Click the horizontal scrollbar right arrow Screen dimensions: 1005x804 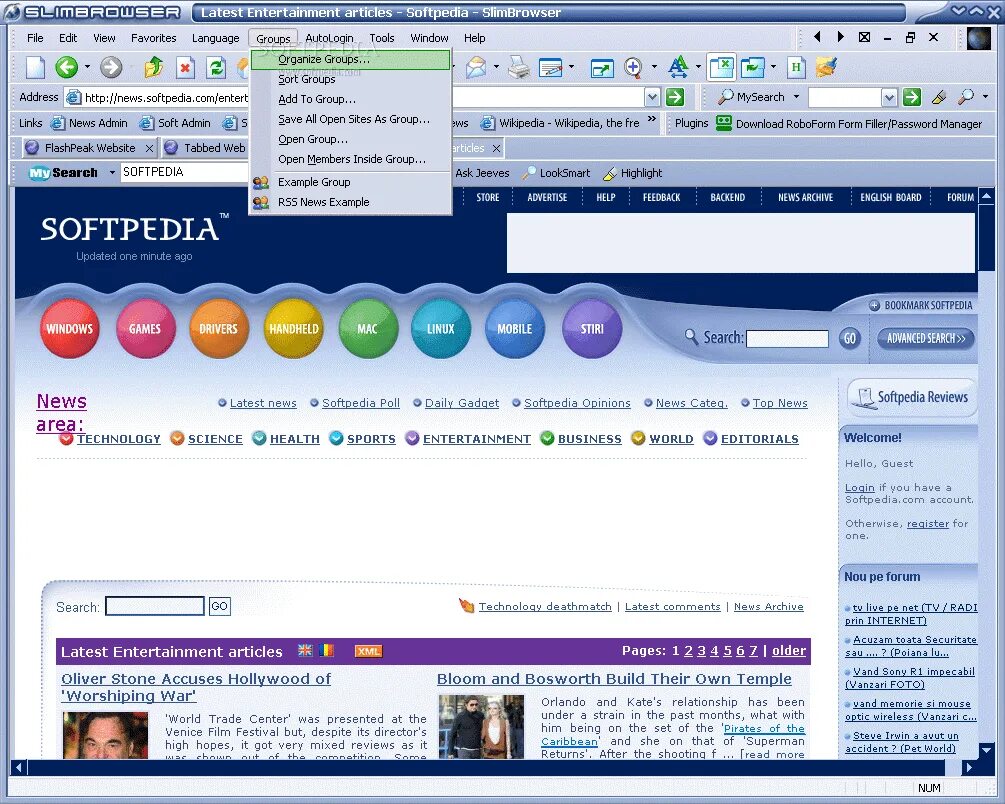point(968,767)
